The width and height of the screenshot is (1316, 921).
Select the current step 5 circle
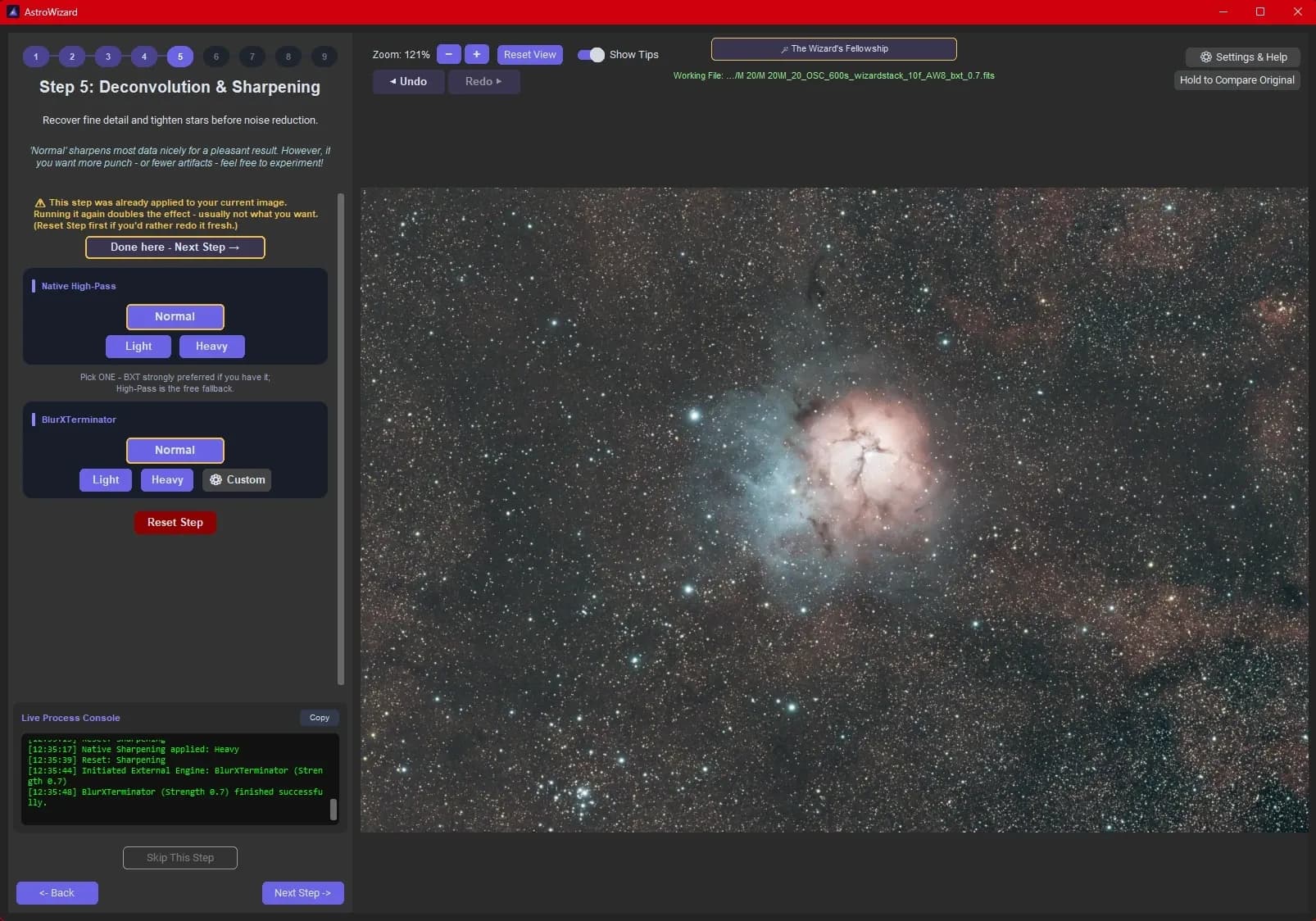click(x=180, y=57)
